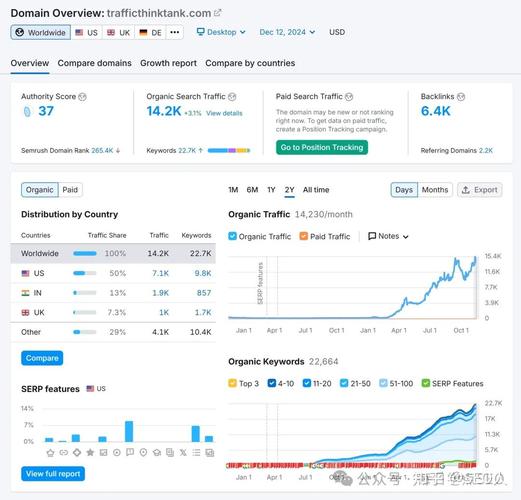Toggle the Top 3 keywords checkbox
Screen dimensions: 521x500
tap(232, 383)
